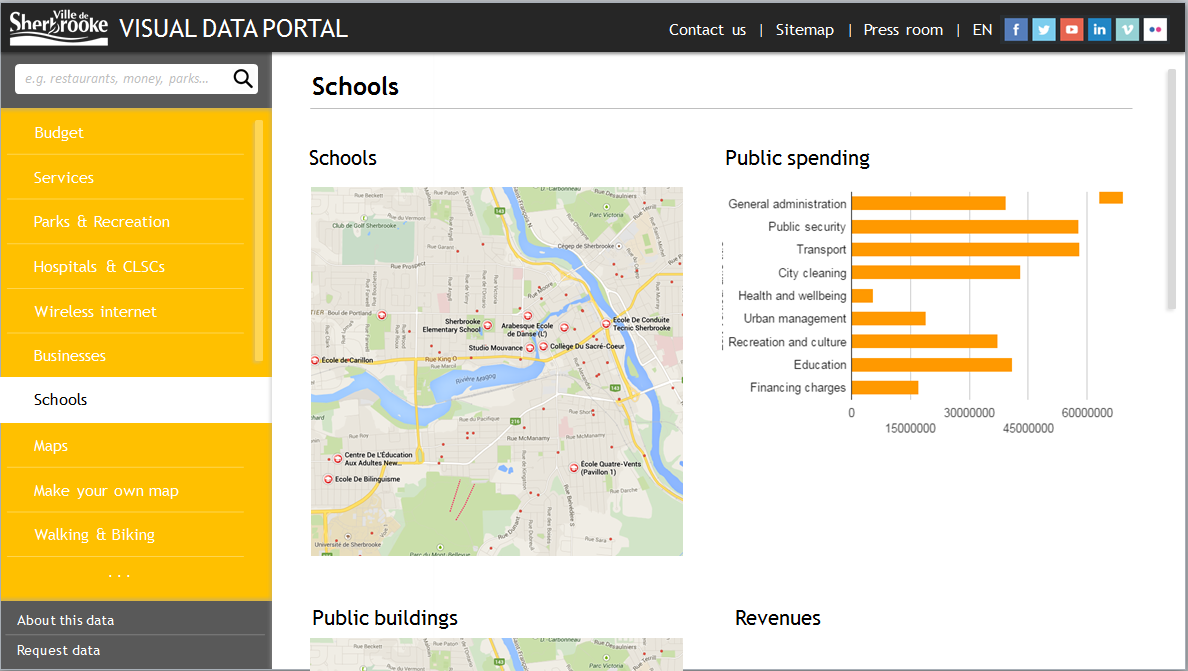Screen dimensions: 1188x671
Task: Click the Recreation and culture bar
Action: click(924, 342)
